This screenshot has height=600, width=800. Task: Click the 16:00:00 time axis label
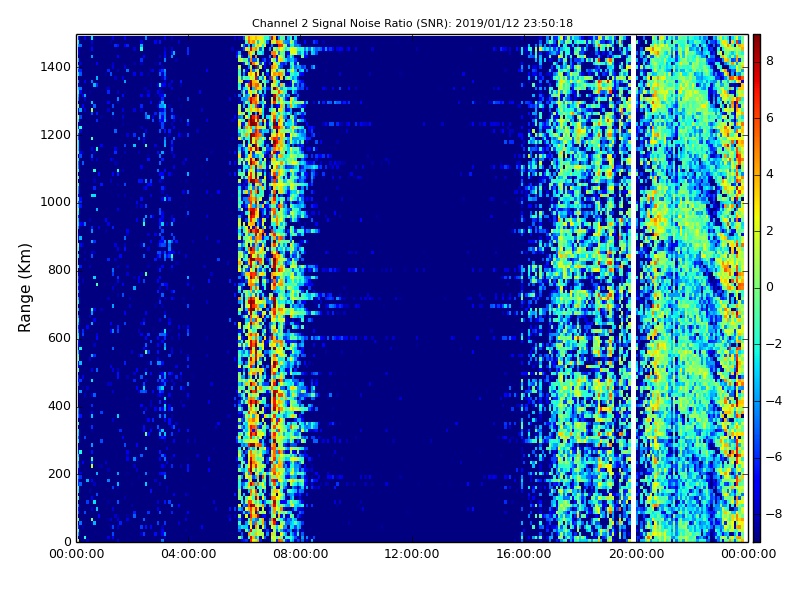tap(524, 554)
